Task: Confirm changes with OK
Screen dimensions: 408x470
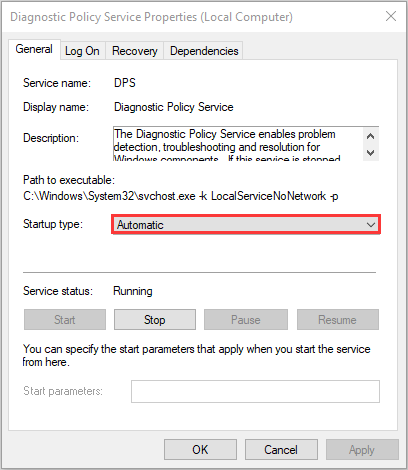Action: (x=200, y=450)
